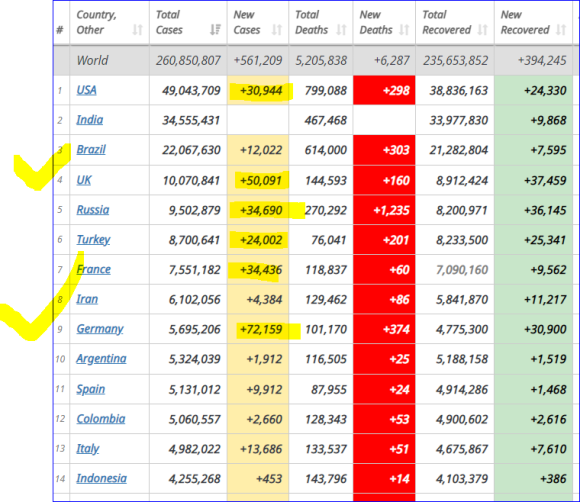Sort table by Total Cases column

215,30
